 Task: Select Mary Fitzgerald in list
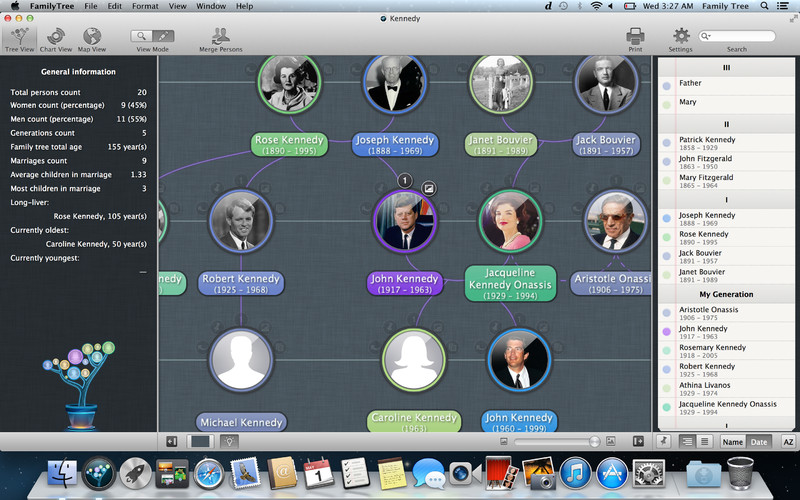tap(727, 181)
